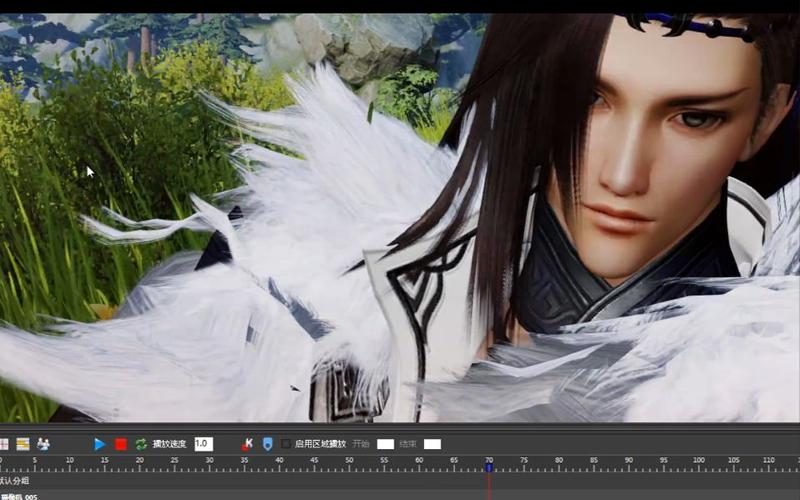Viewport: 800px width, 500px height.
Task: Click the grid table icon in toolbar
Action: point(4,444)
